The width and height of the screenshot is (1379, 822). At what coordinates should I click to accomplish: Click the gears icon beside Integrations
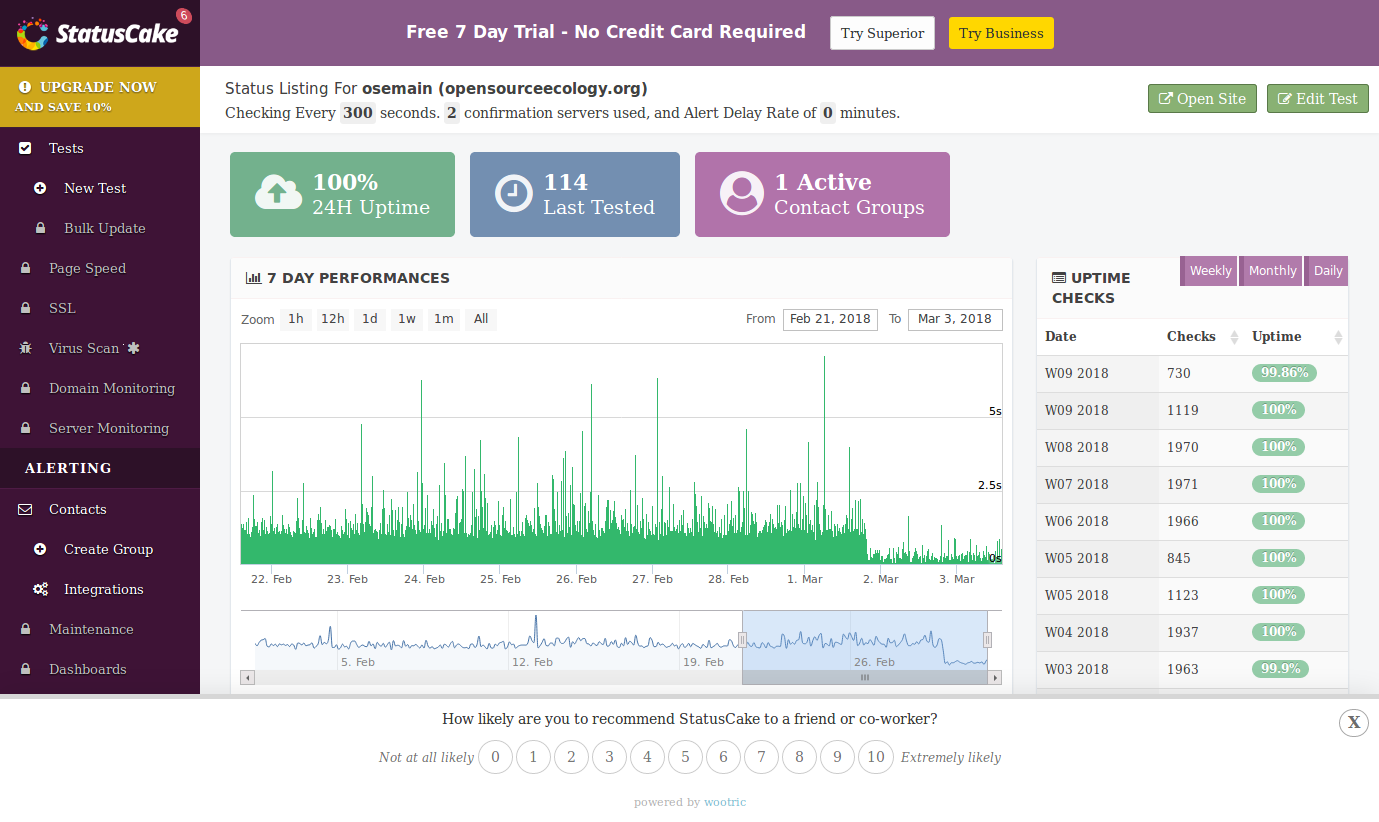pyautogui.click(x=40, y=589)
